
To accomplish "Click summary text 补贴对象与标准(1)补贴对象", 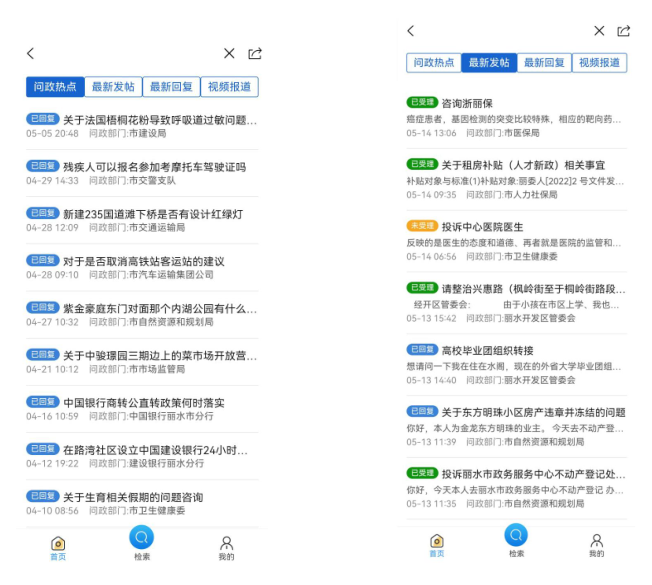I will [x=515, y=181].
